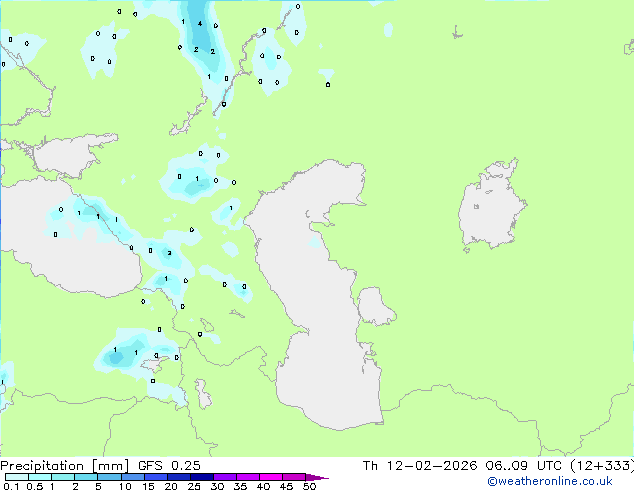Select the 30–35 mm purple legend swatch
This screenshot has width=634, height=490.
pos(225,477)
